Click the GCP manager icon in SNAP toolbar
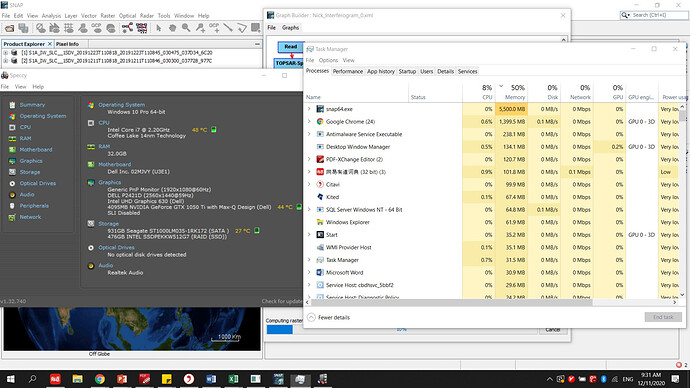 click(x=97, y=28)
